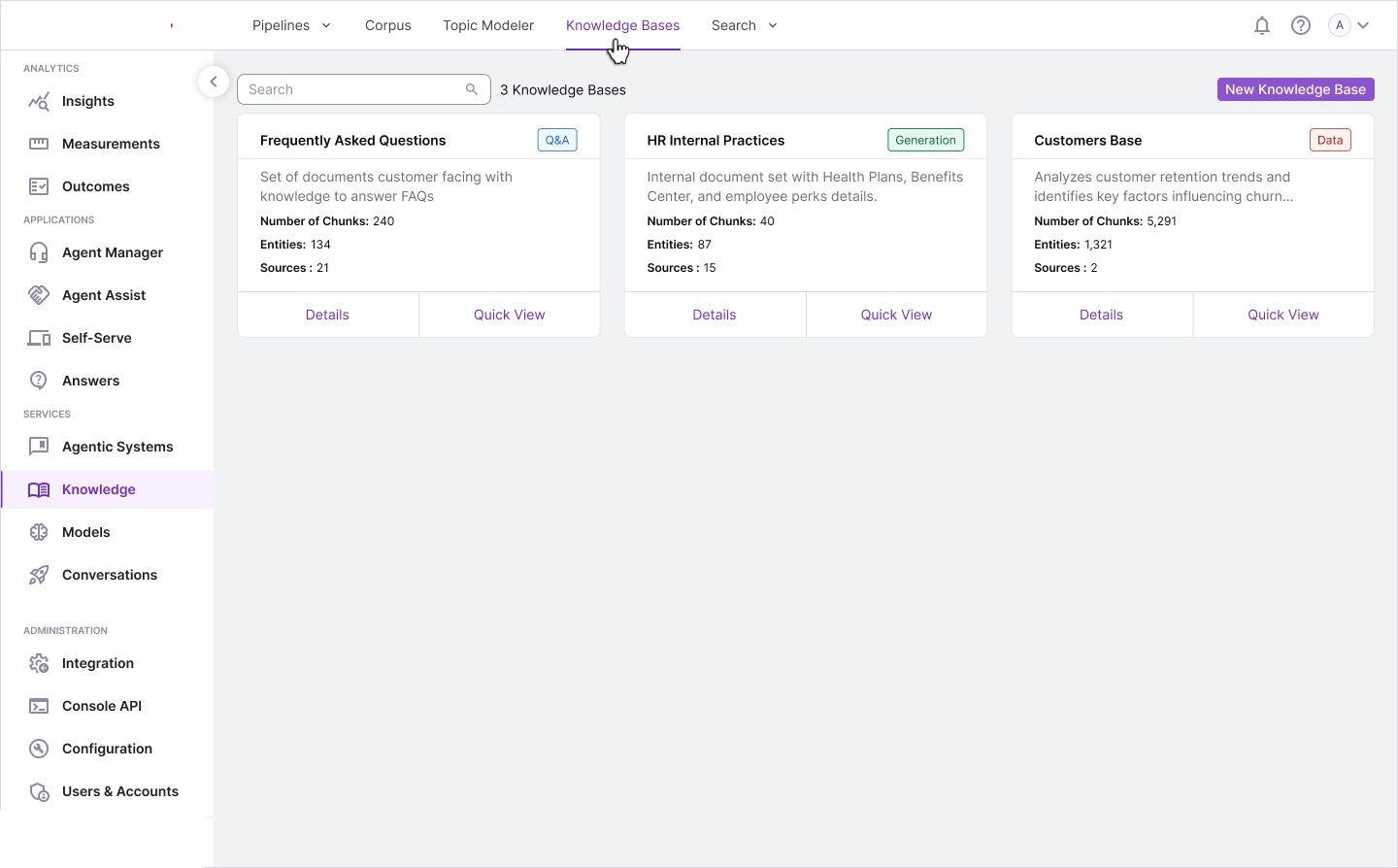Switch to the Topic Modeler tab
The width and height of the screenshot is (1398, 868).
click(488, 26)
